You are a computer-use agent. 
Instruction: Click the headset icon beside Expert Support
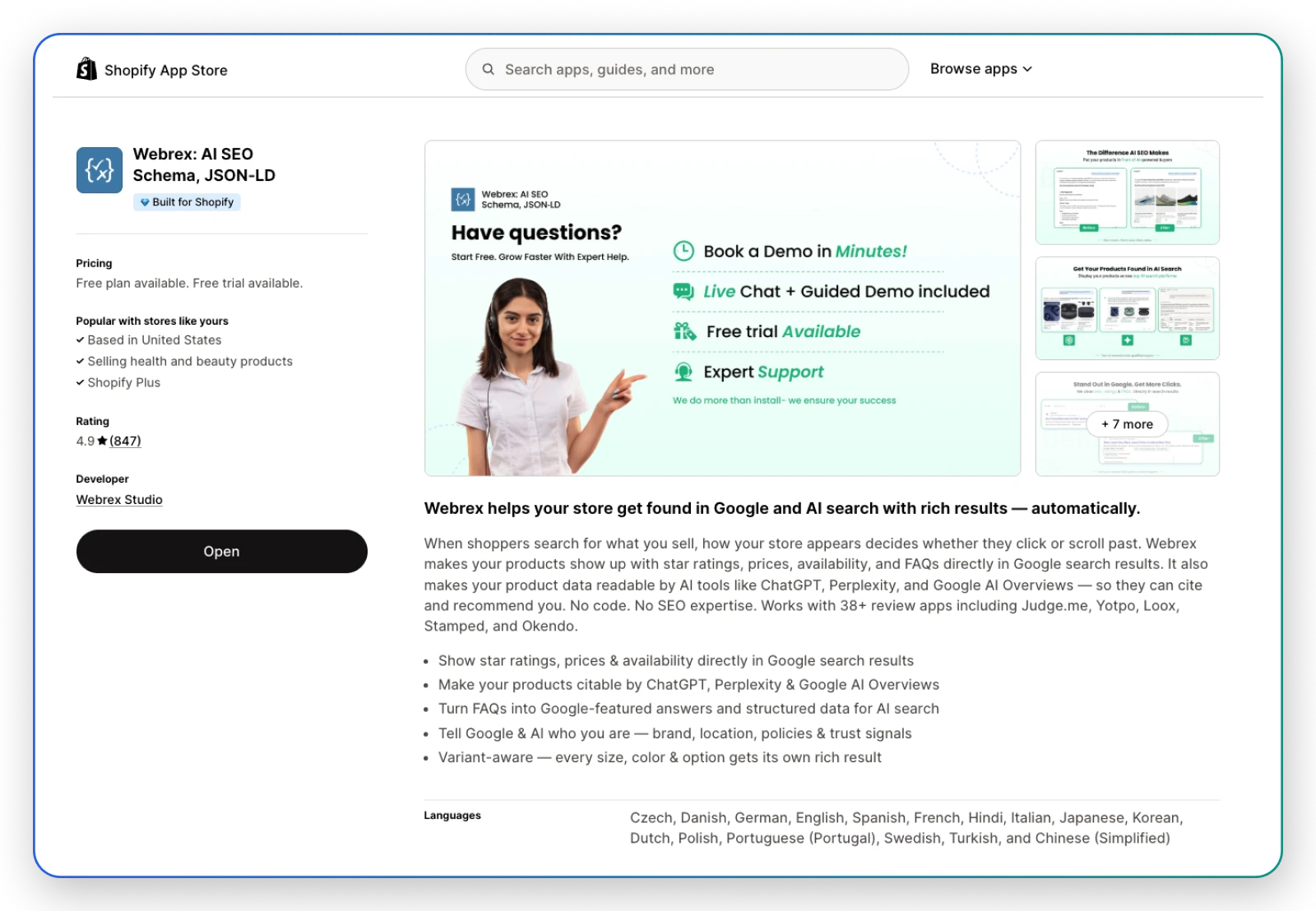coord(683,372)
